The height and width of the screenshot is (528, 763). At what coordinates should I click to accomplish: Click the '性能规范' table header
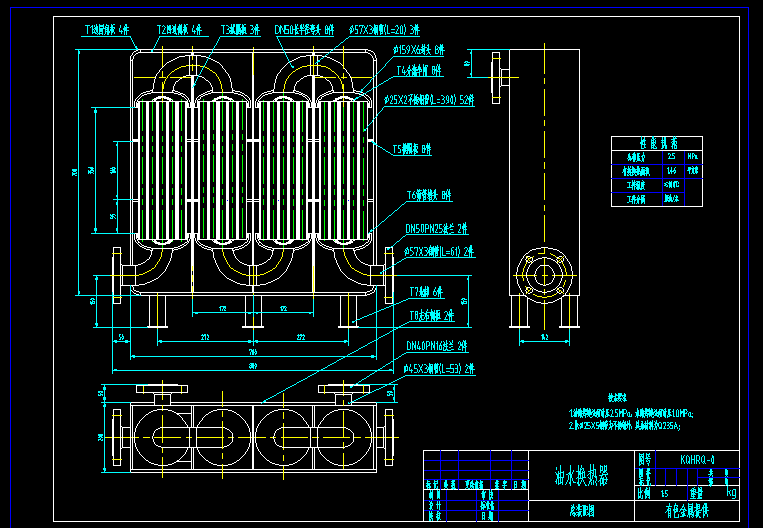tap(658, 144)
